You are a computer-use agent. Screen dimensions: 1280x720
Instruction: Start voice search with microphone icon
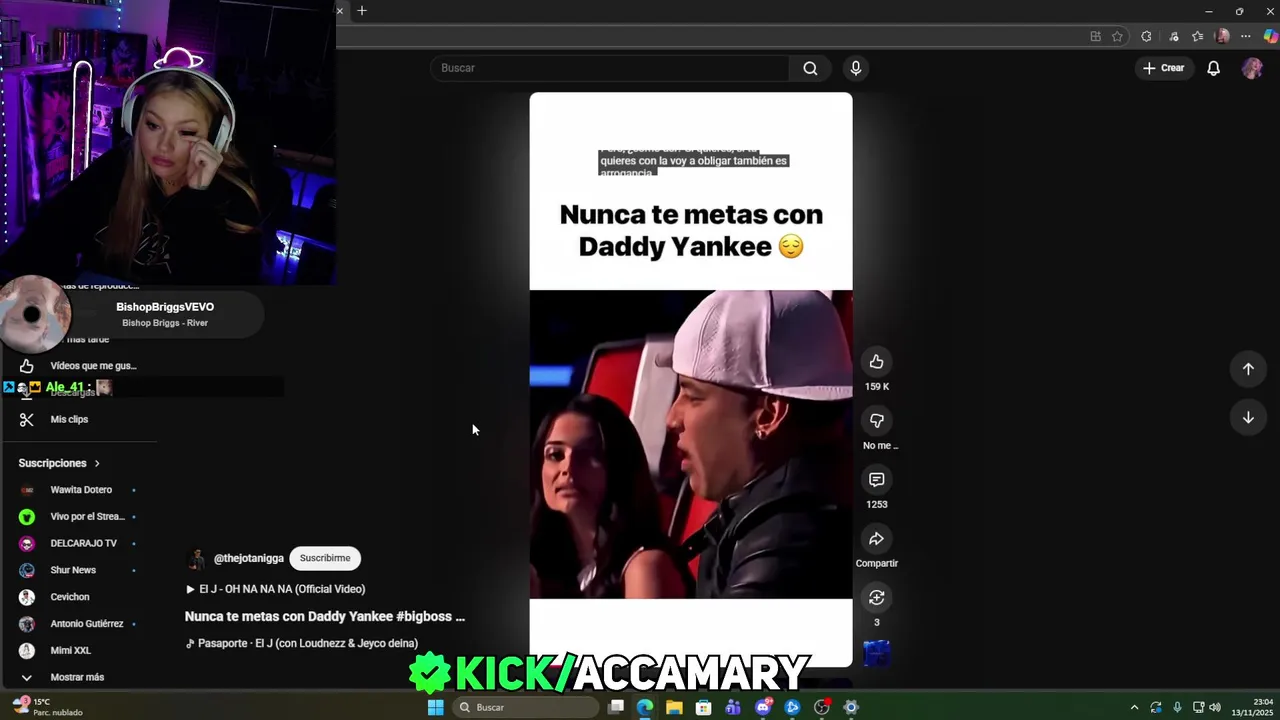pos(855,68)
